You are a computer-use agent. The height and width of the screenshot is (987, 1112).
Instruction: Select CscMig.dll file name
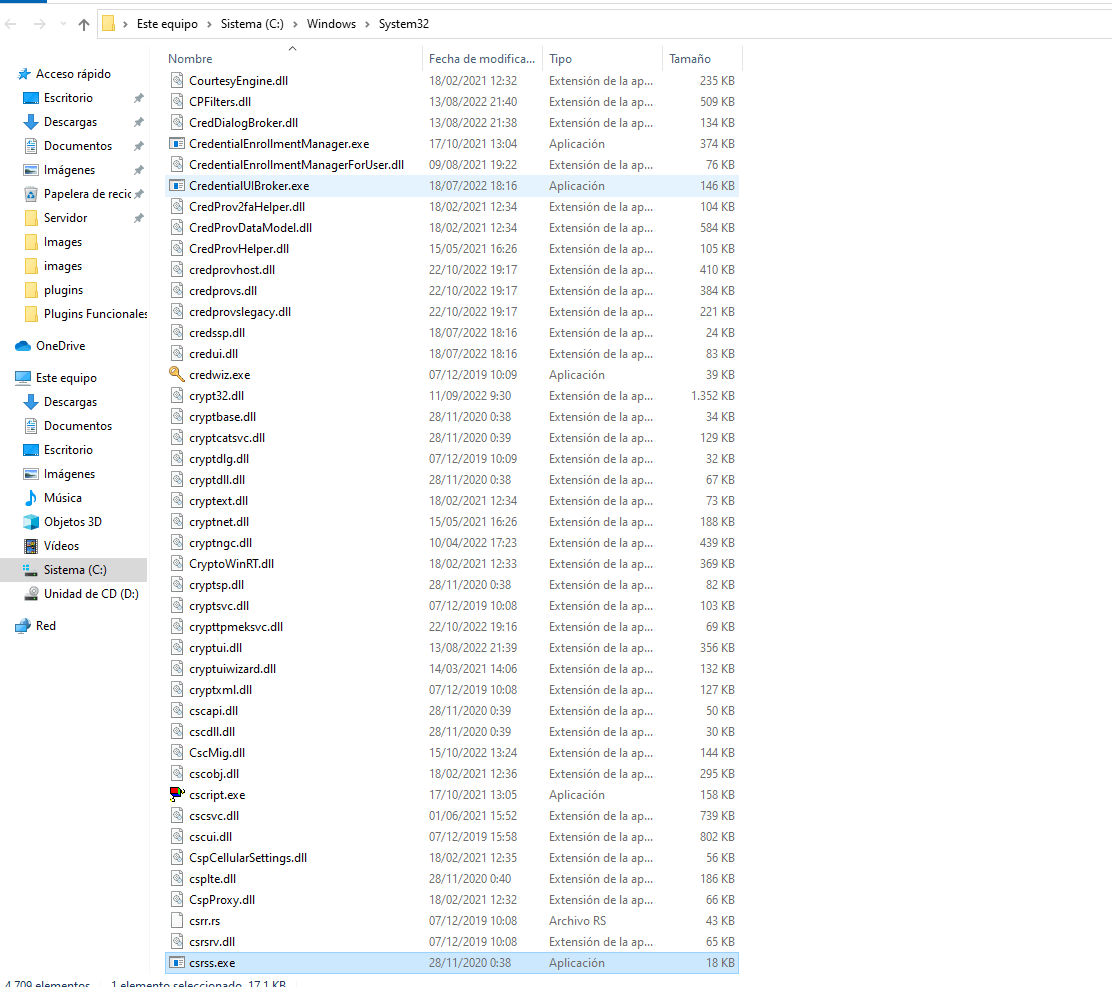[x=217, y=753]
